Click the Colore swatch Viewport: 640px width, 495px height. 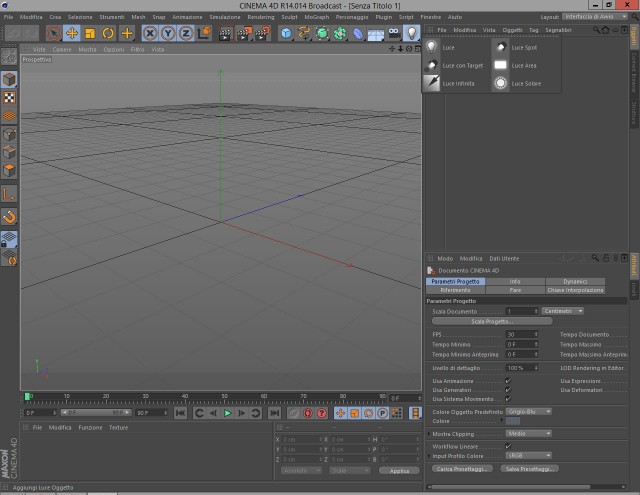tap(513, 421)
